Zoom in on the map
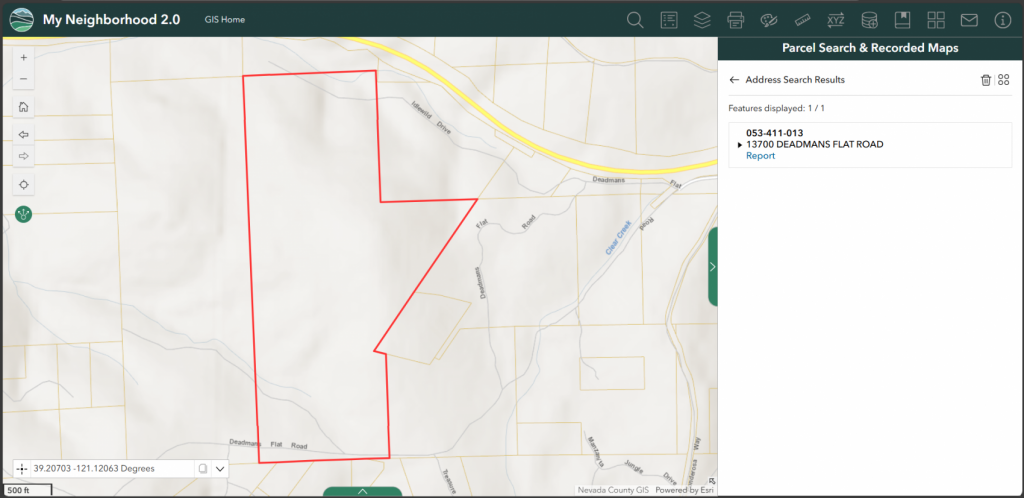The height and width of the screenshot is (498, 1024). tap(24, 57)
